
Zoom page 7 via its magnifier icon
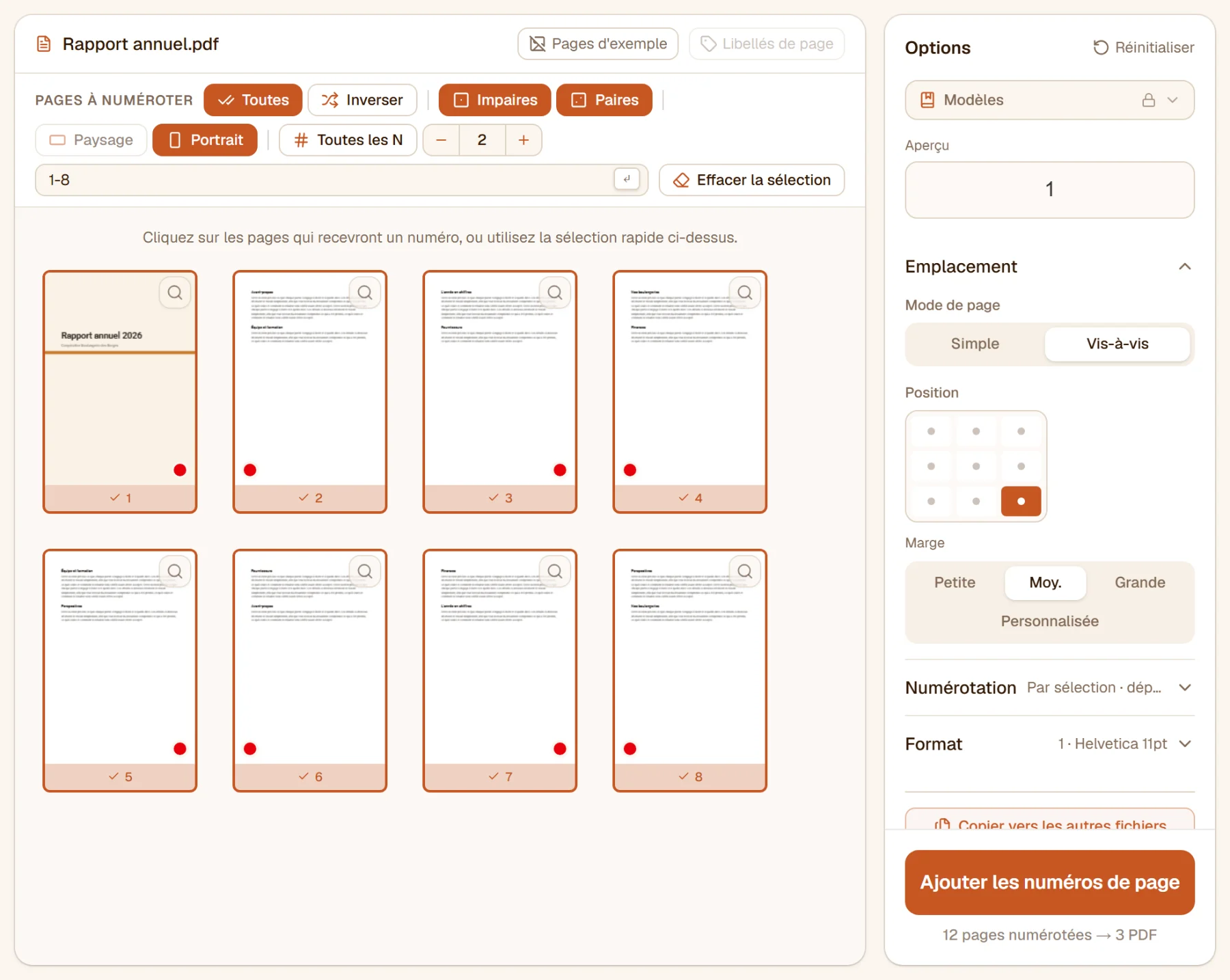(x=555, y=571)
